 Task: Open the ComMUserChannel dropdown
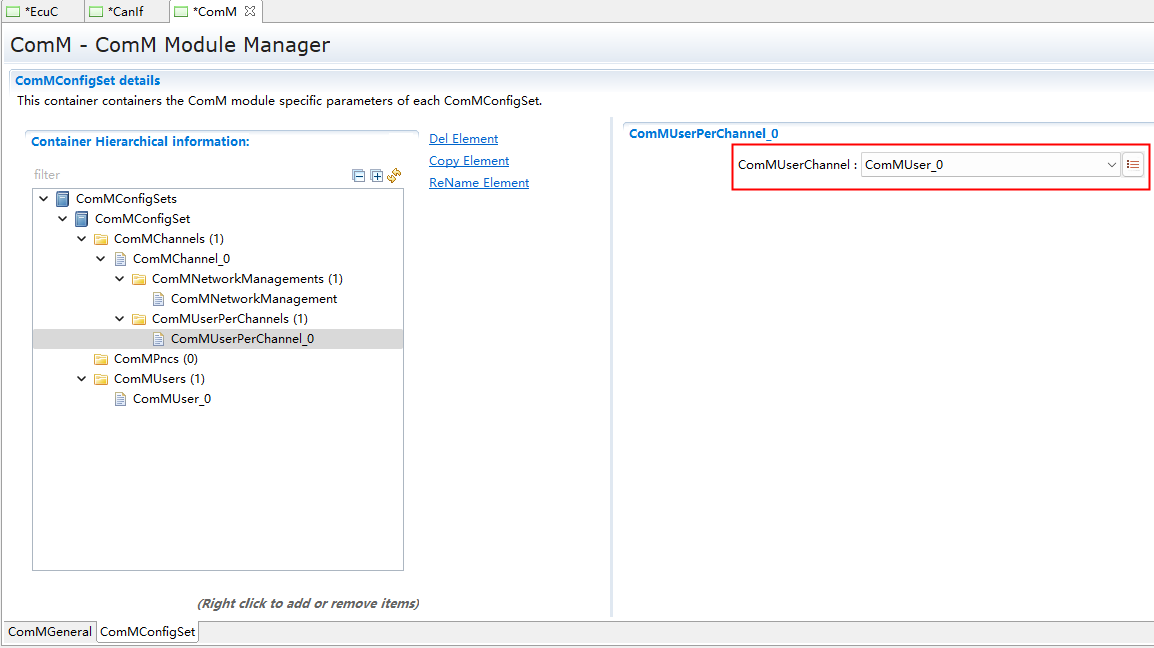(1111, 165)
